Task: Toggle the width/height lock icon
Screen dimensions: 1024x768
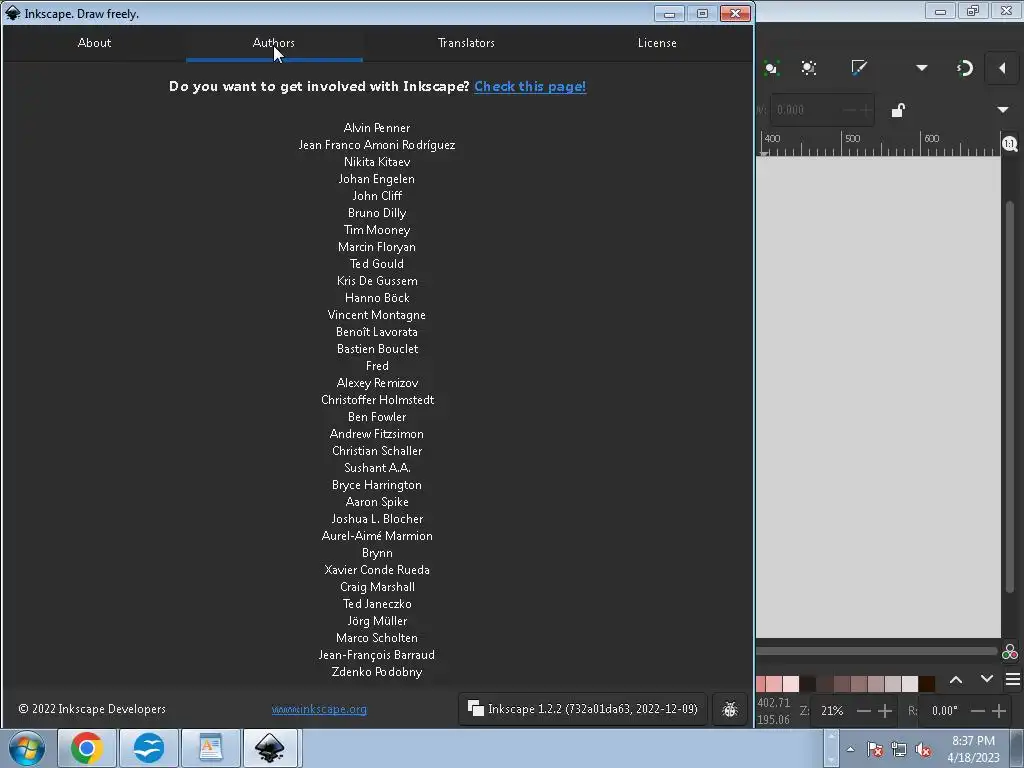Action: 898,110
